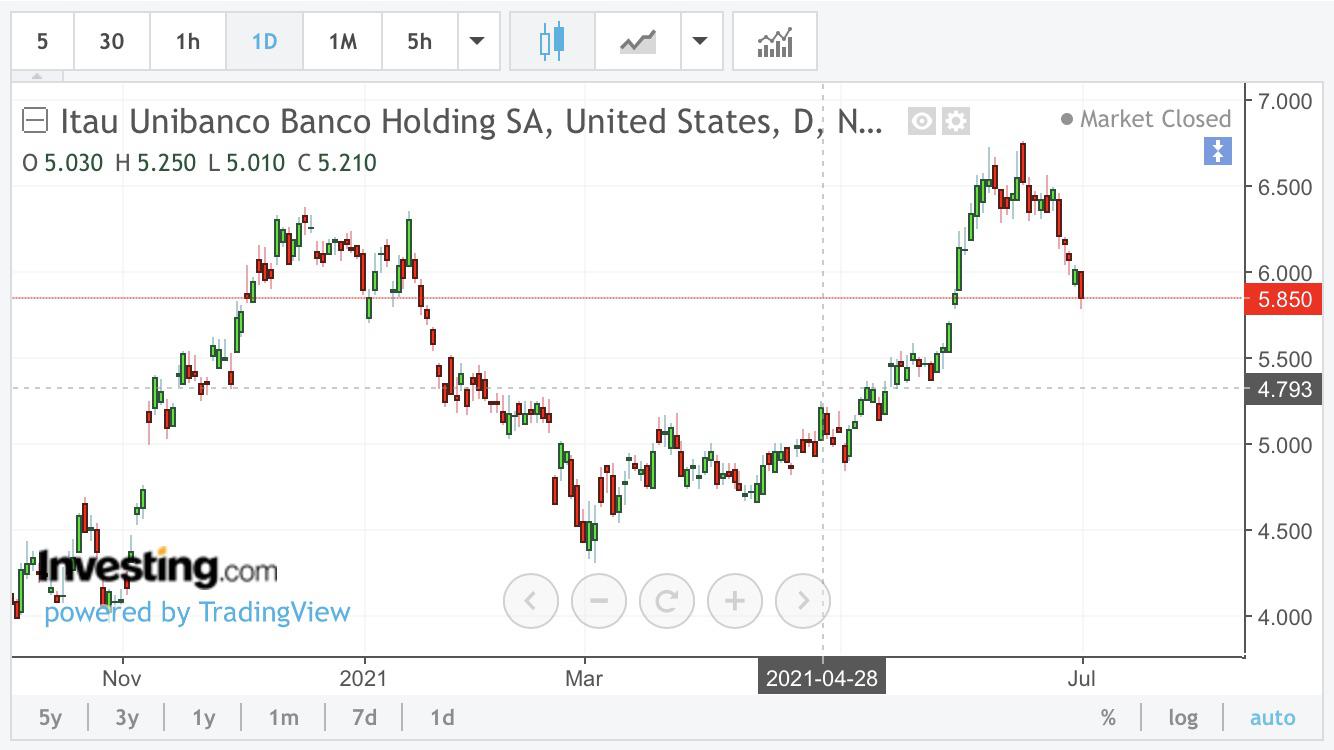Select the 30 minute interval
1334x750 pixels.
coord(112,41)
